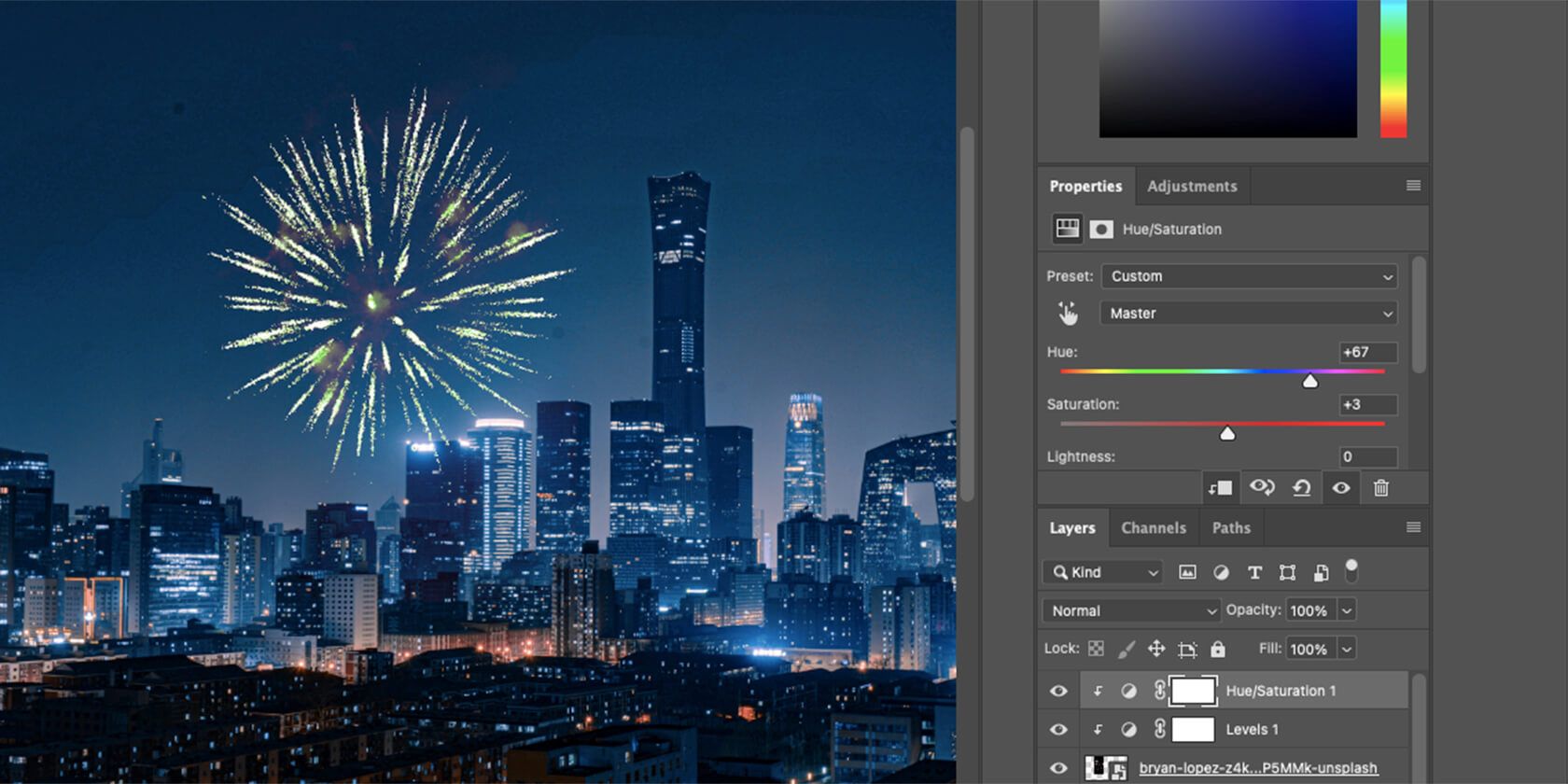Reset adjustment to defaults with the reset icon
Image resolution: width=1568 pixels, height=784 pixels.
click(x=1301, y=487)
